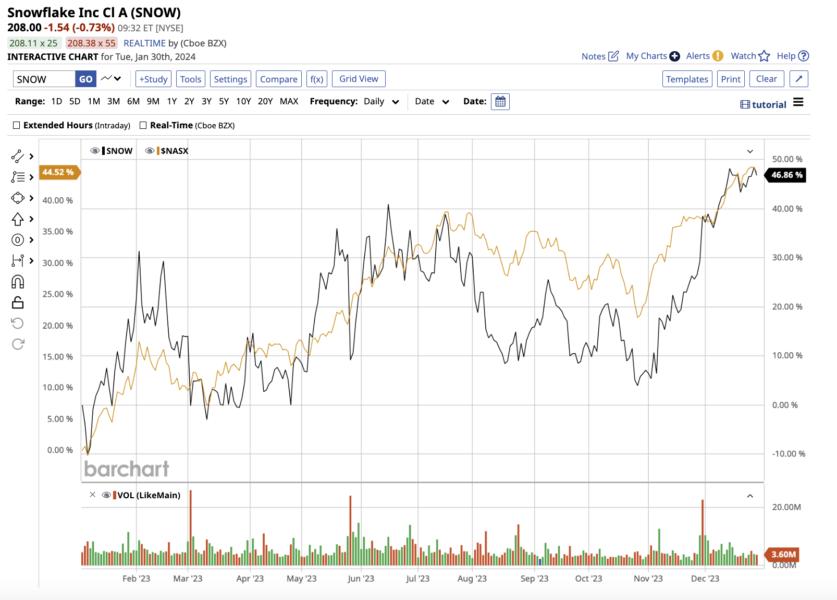
Task: Click the 46.86 % price label
Action: click(x=786, y=175)
